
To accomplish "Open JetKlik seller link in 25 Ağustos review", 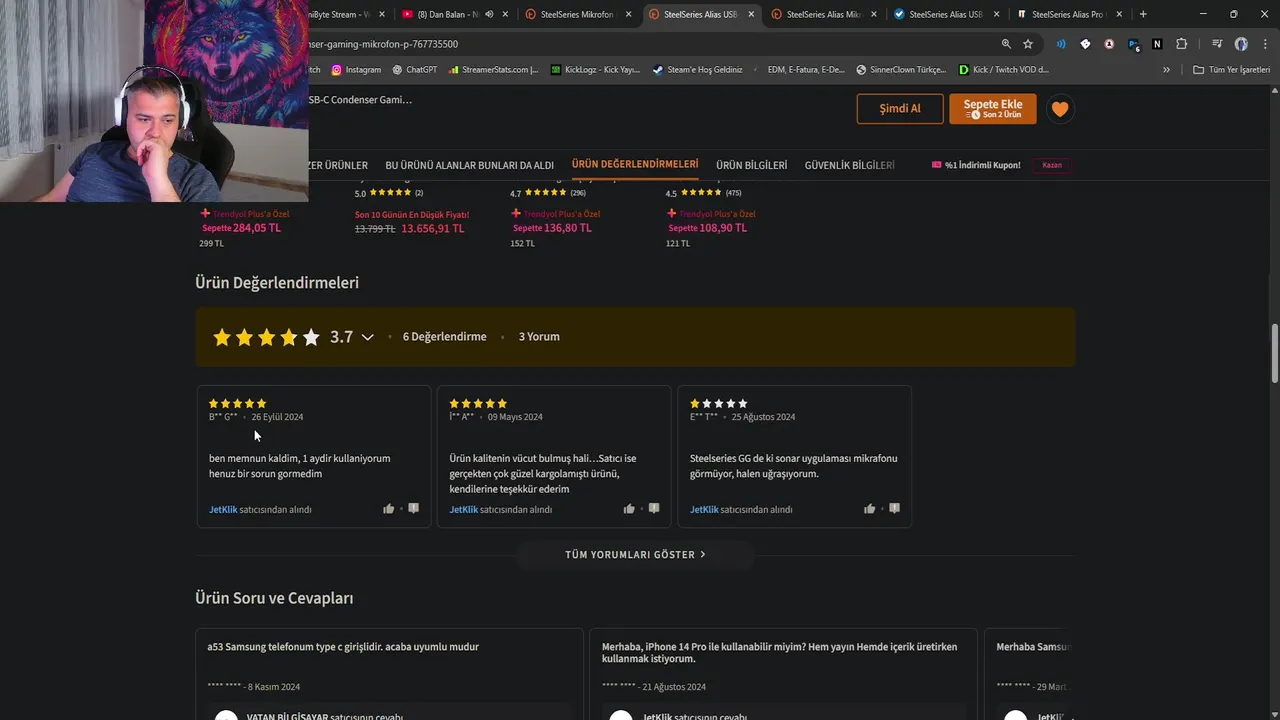I will [x=704, y=510].
